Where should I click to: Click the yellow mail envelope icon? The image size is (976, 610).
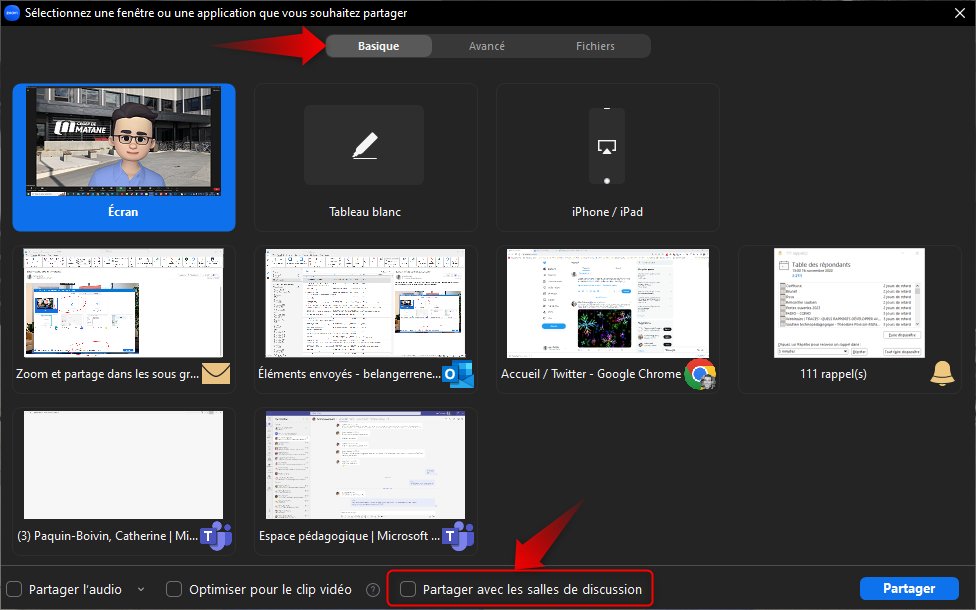[x=216, y=373]
